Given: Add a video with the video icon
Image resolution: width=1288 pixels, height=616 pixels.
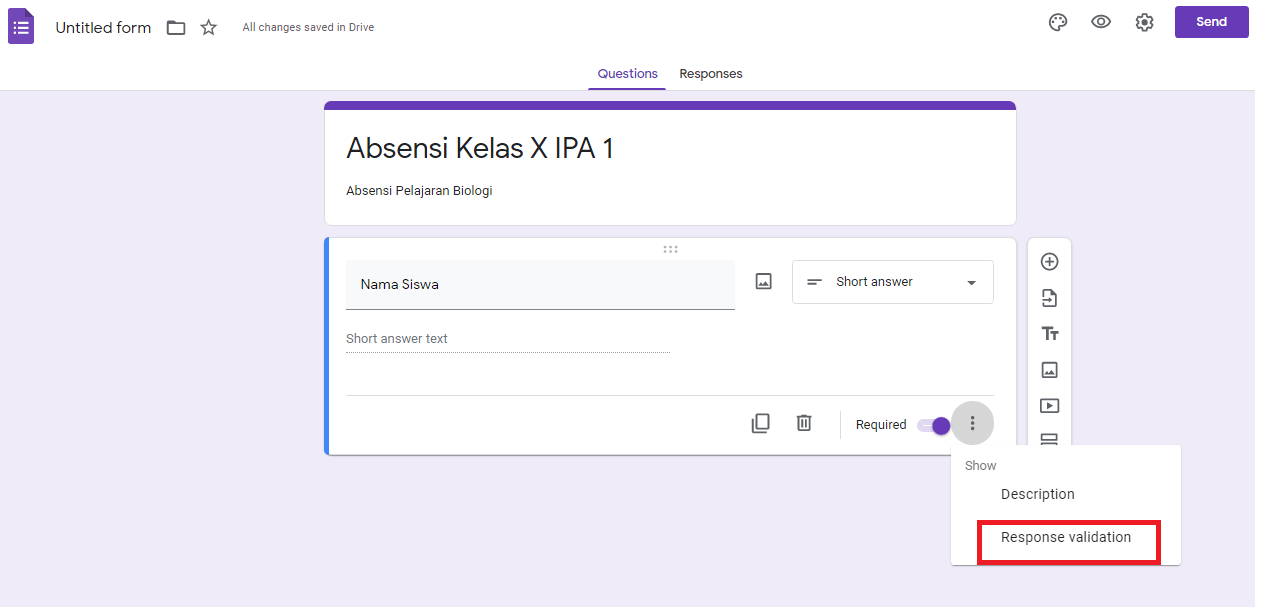Looking at the screenshot, I should 1049,405.
